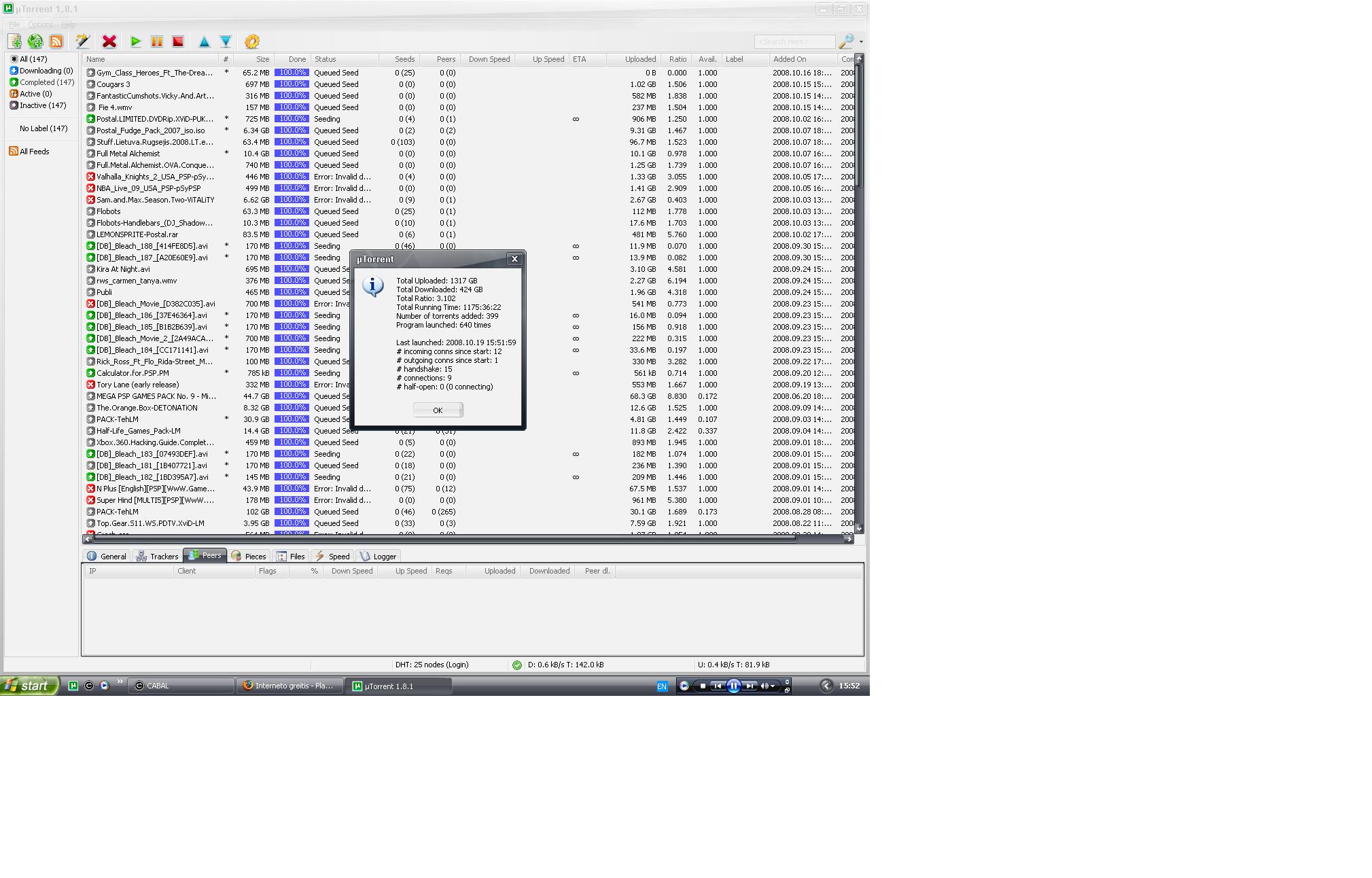Viewport: 1372px width, 878px height.
Task: Pause playback in the taskbar media player
Action: 734,686
